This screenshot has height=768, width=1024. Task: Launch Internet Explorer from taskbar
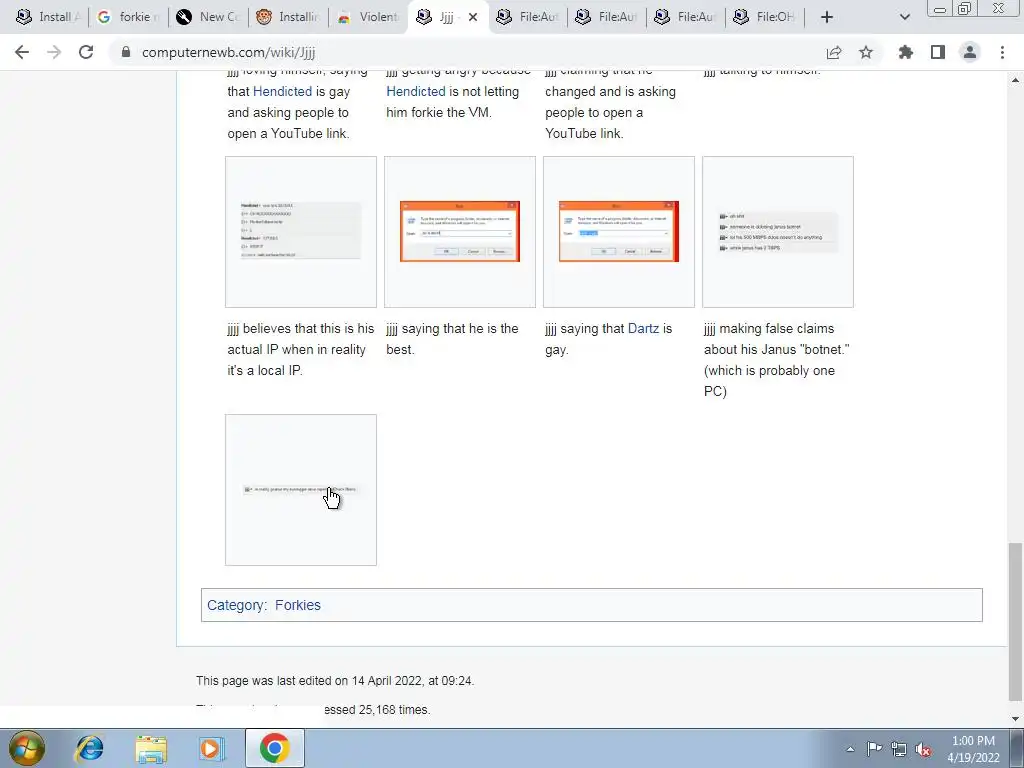click(89, 748)
